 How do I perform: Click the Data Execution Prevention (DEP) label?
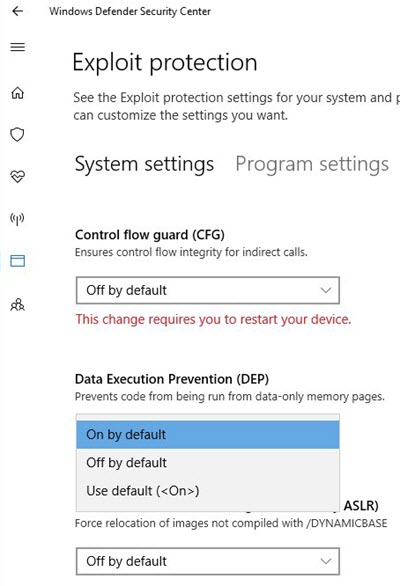[172, 379]
